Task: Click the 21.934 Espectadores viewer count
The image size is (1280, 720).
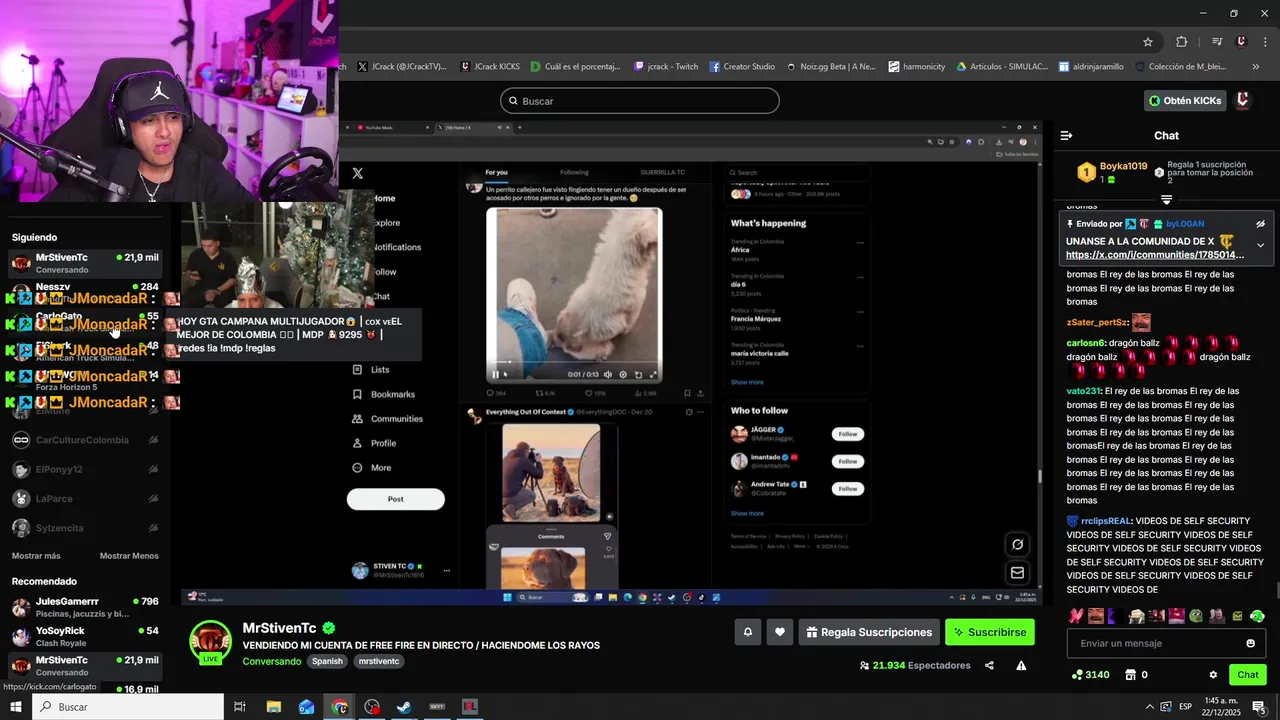Action: [x=914, y=665]
